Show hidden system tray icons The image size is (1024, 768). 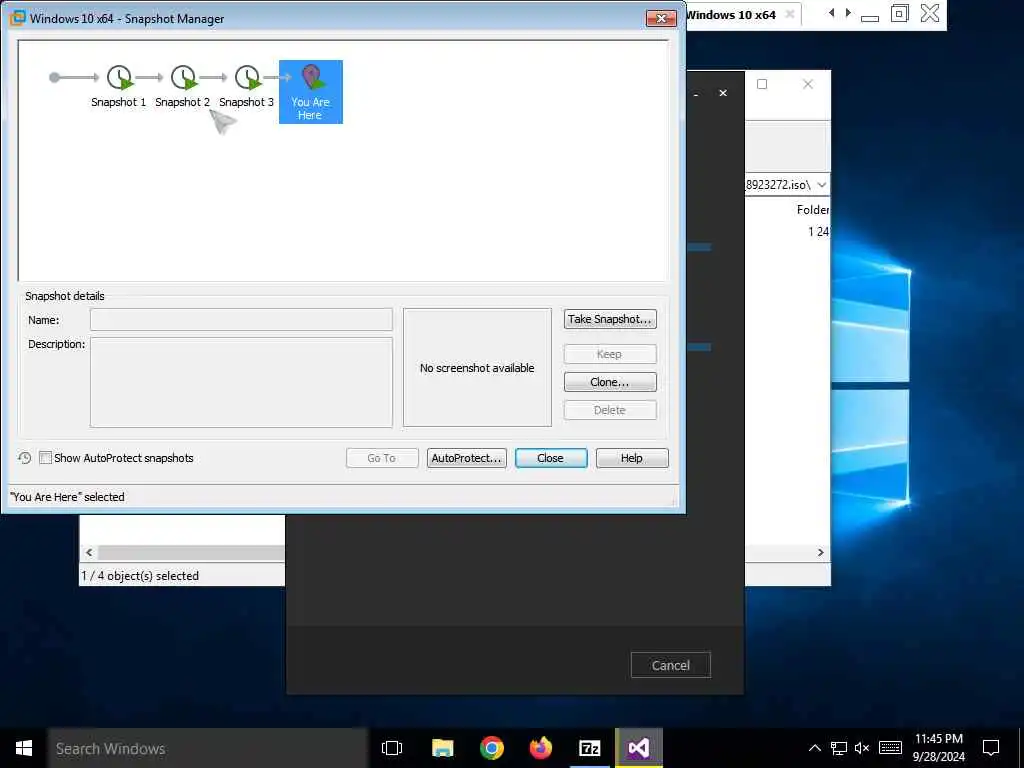814,748
